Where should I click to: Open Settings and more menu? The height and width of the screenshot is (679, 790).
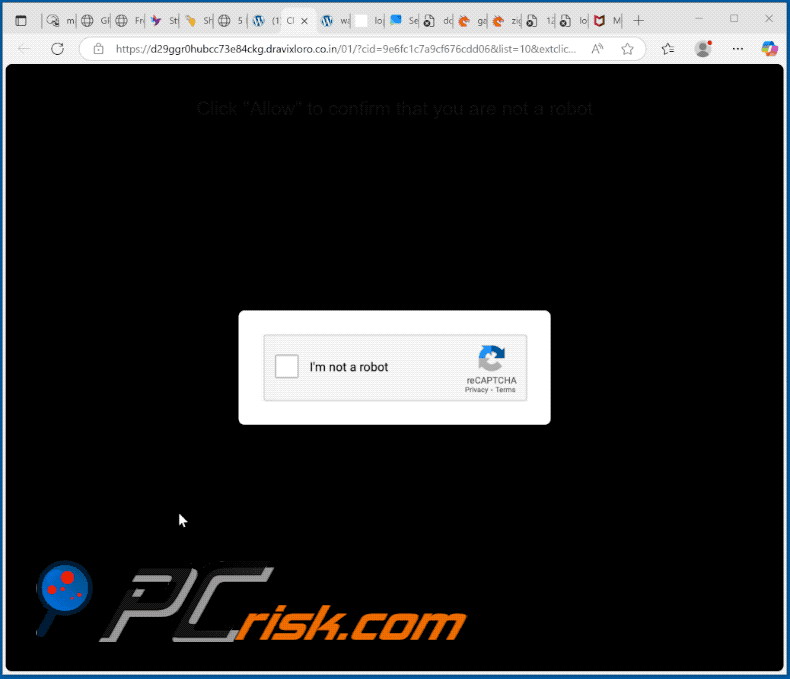[x=738, y=49]
